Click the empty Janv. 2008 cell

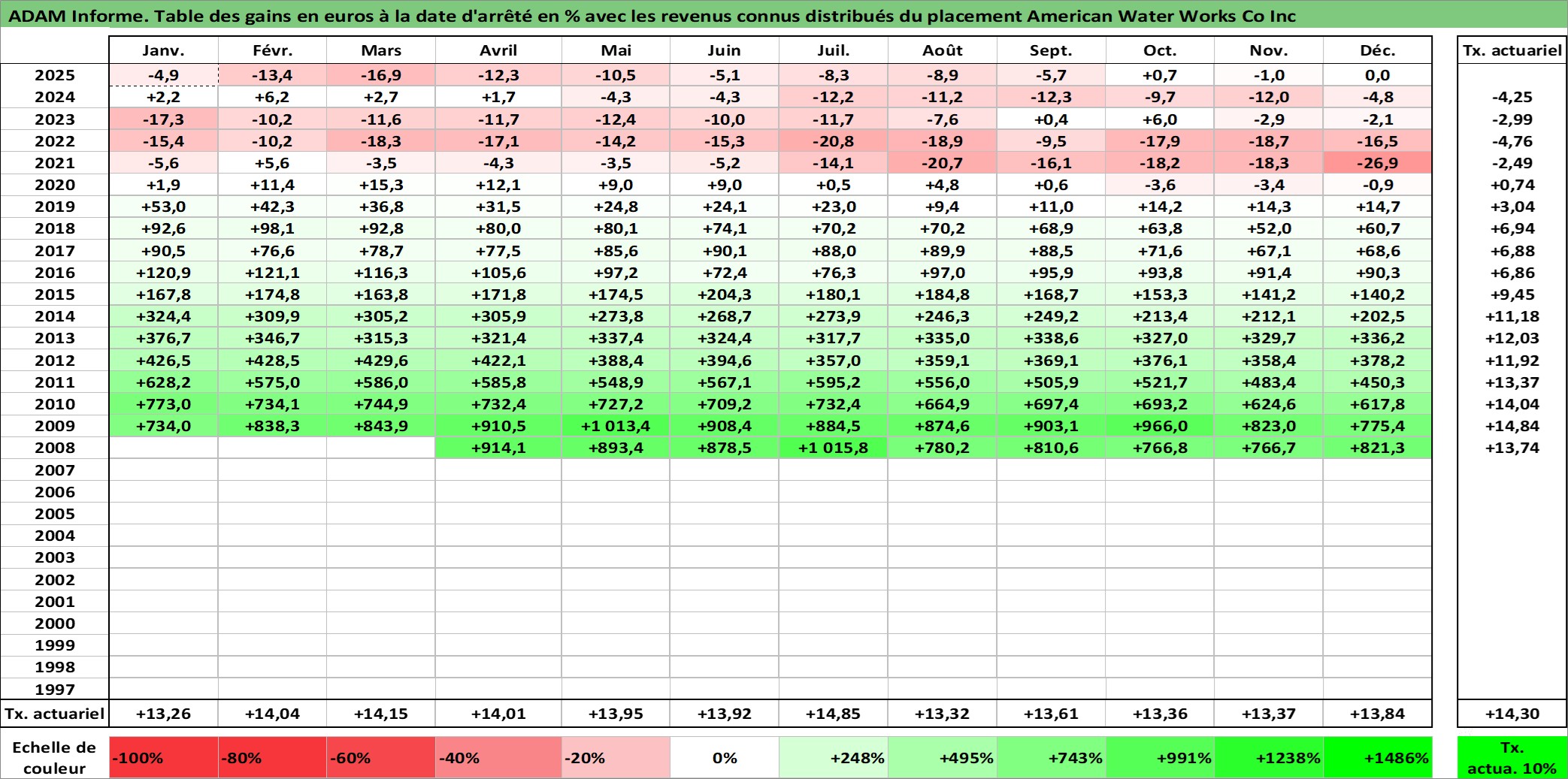(x=164, y=448)
